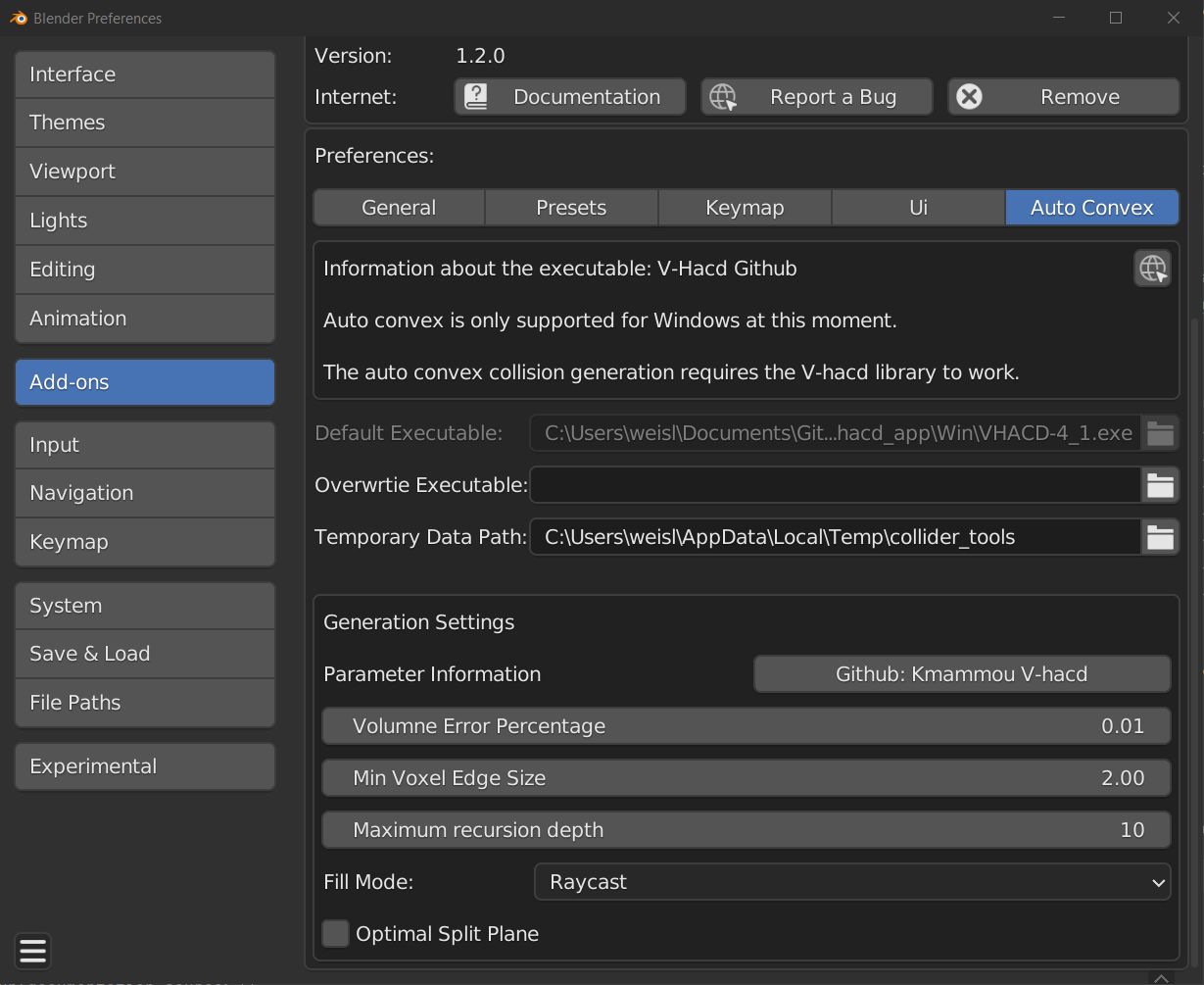Open the Themes preferences section

(145, 123)
